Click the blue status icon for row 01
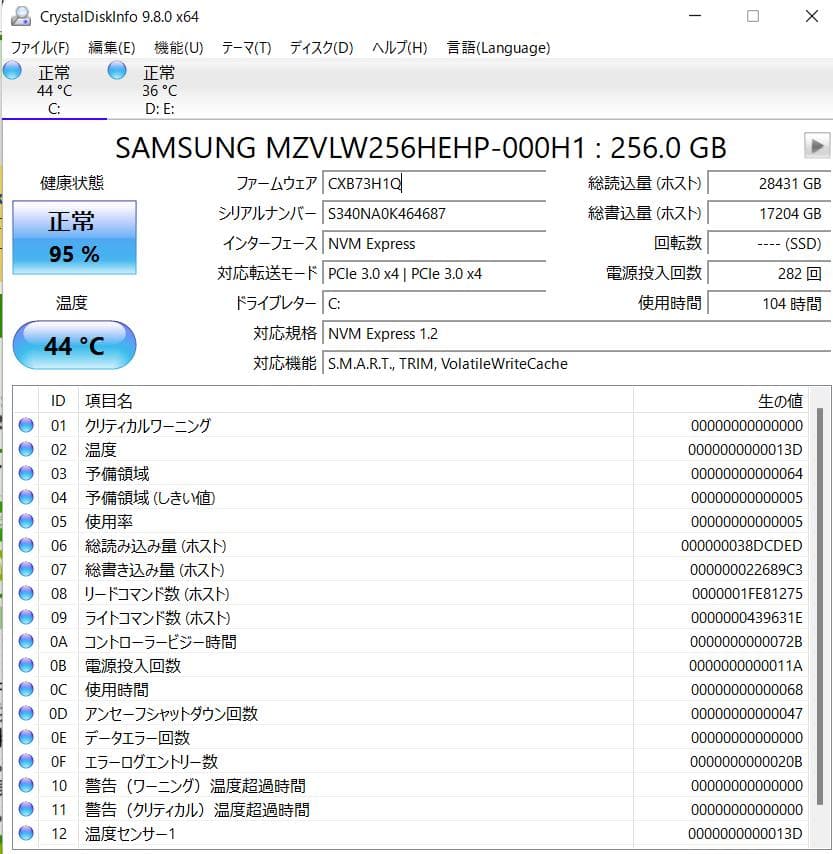Image resolution: width=833 pixels, height=854 pixels. click(x=26, y=425)
